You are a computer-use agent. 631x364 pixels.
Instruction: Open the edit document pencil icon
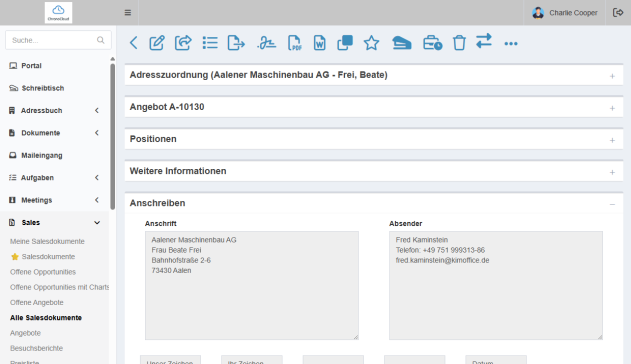[157, 43]
